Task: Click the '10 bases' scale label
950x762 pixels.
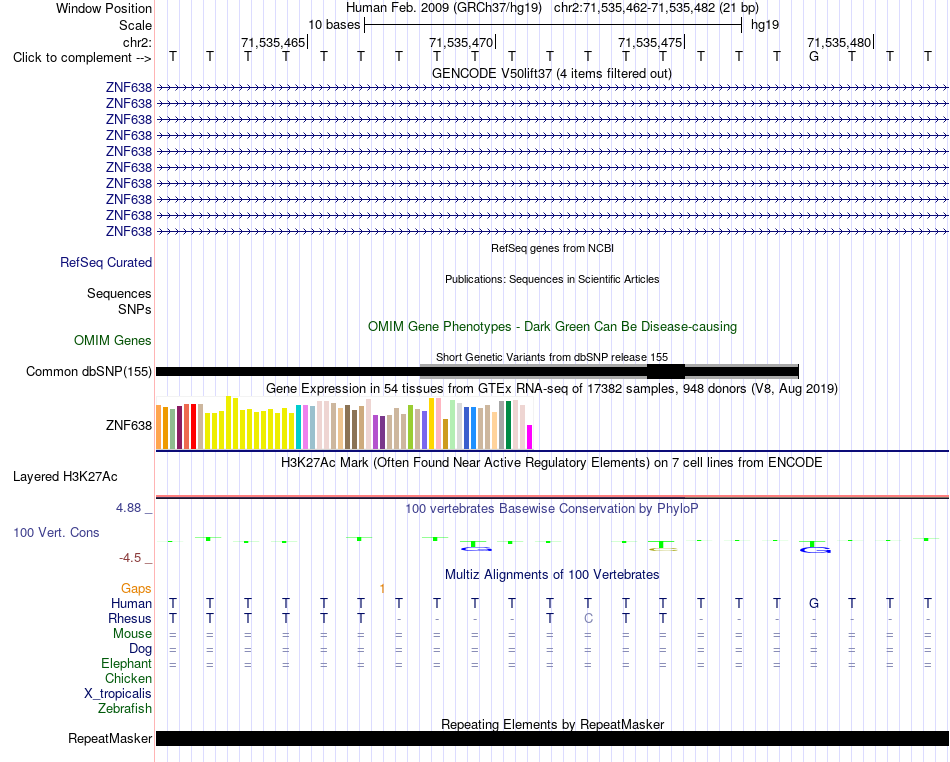Action: tap(334, 25)
